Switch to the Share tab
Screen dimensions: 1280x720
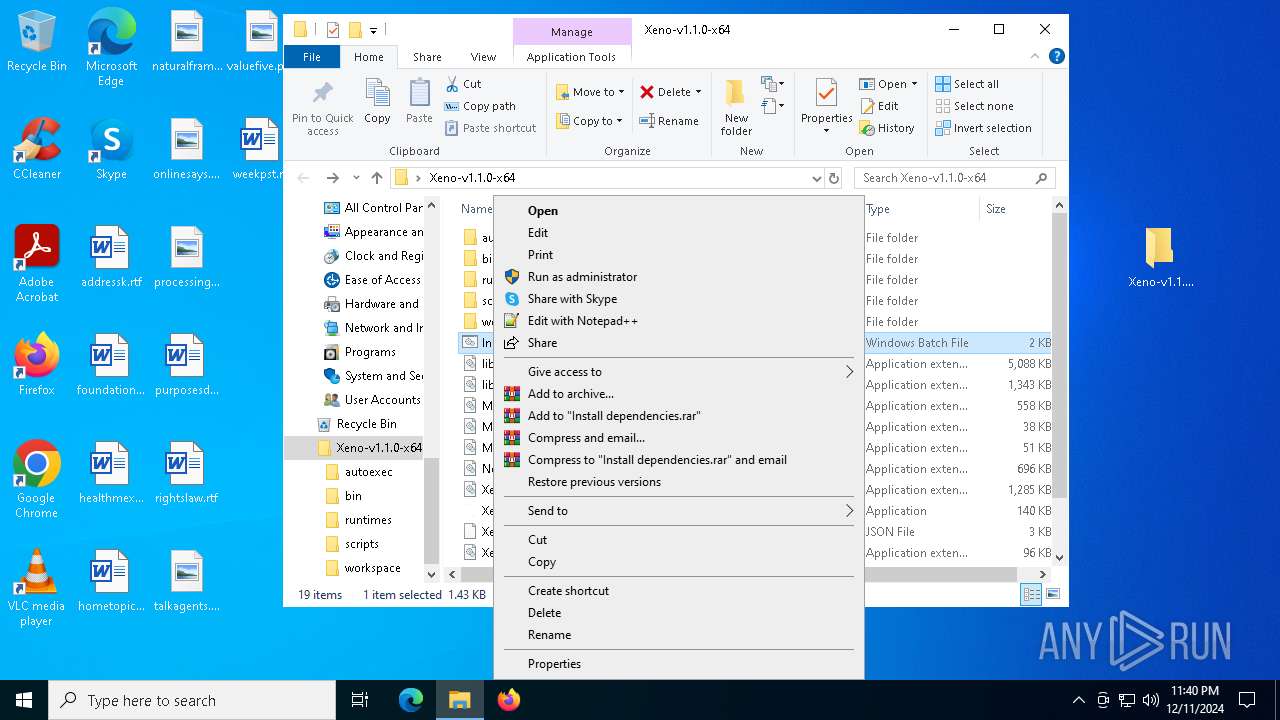[x=427, y=57]
